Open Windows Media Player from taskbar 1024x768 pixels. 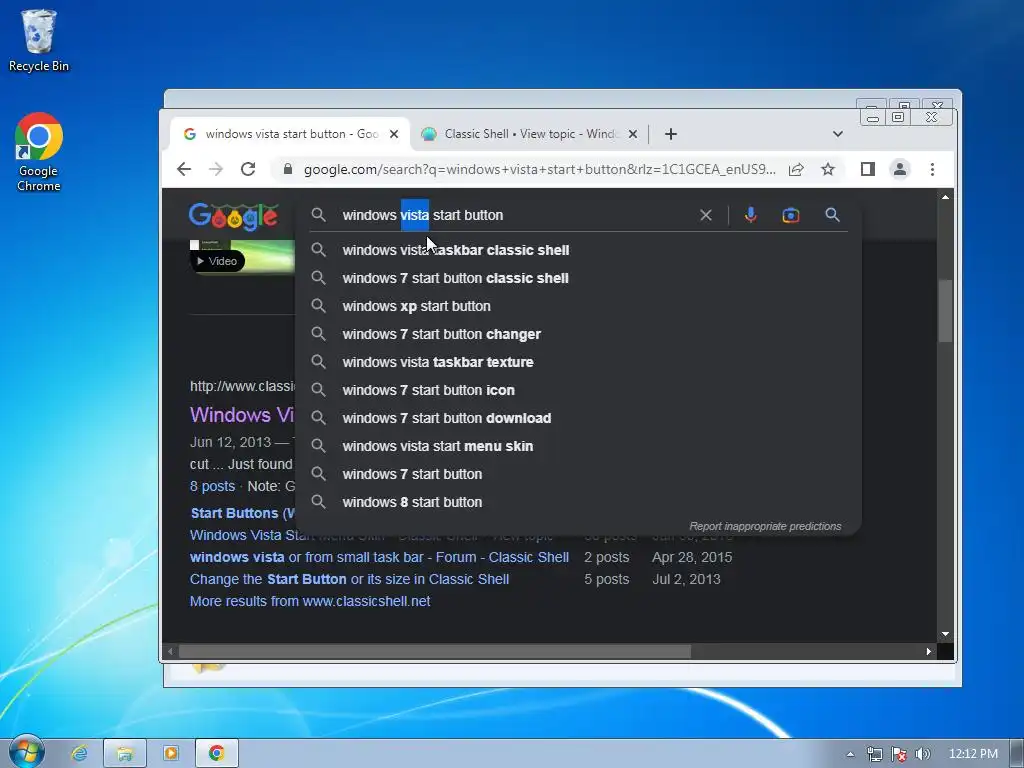(x=170, y=754)
